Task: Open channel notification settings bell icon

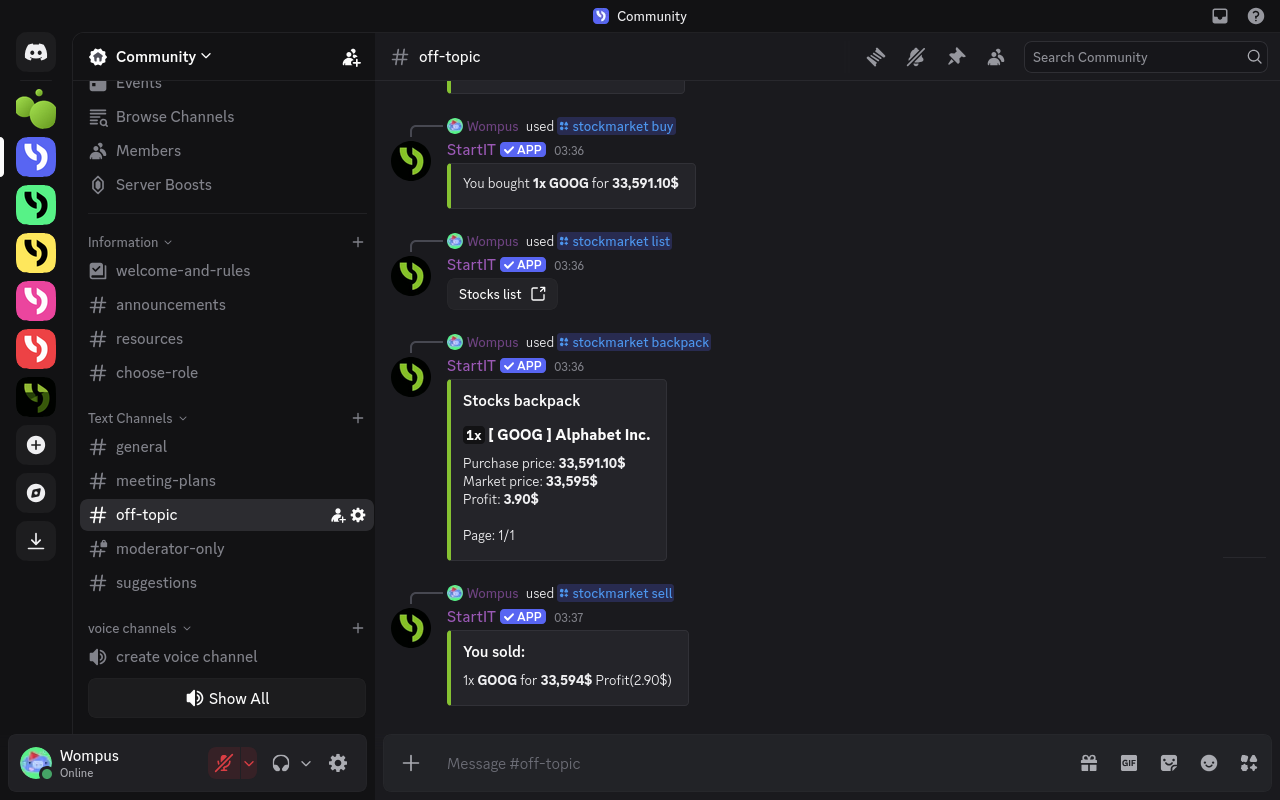Action: 916,57
